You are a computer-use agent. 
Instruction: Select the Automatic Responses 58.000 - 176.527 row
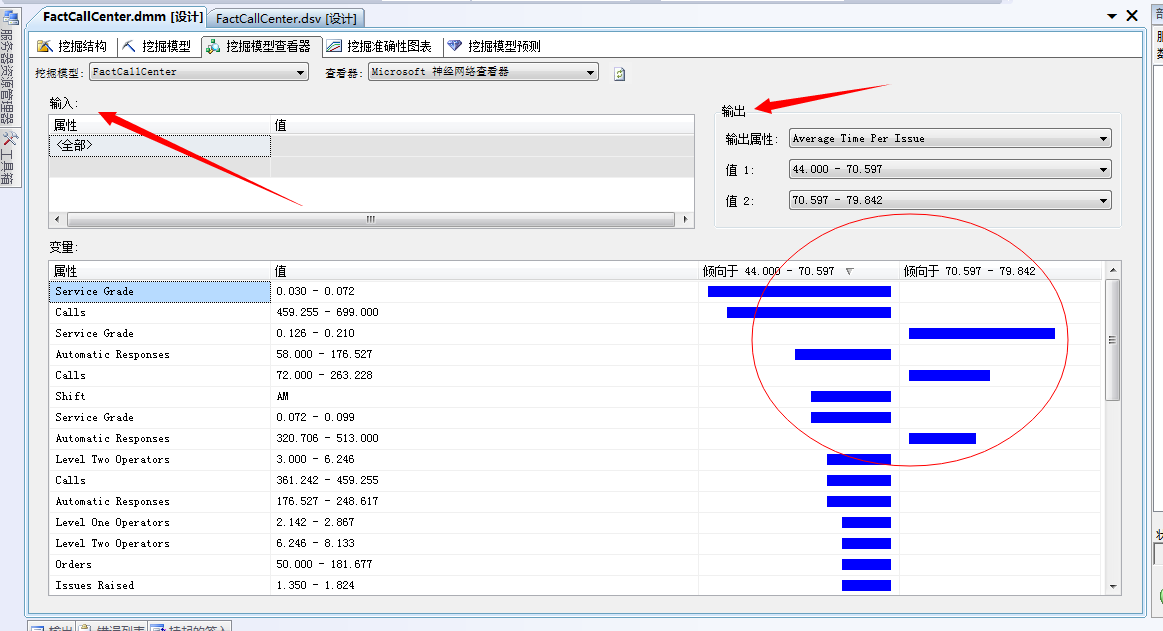(x=576, y=354)
